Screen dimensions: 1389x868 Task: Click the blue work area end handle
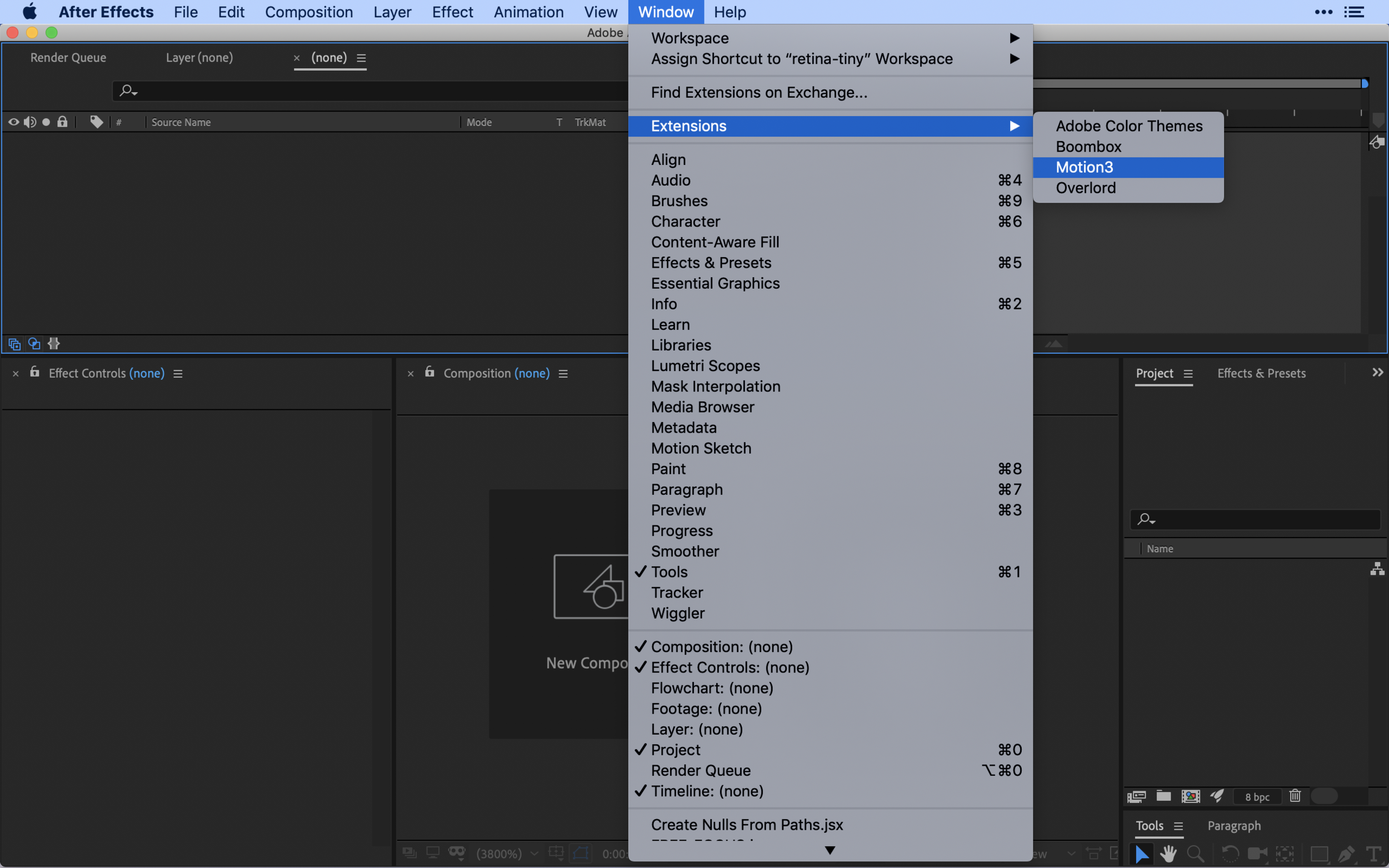(x=1365, y=84)
